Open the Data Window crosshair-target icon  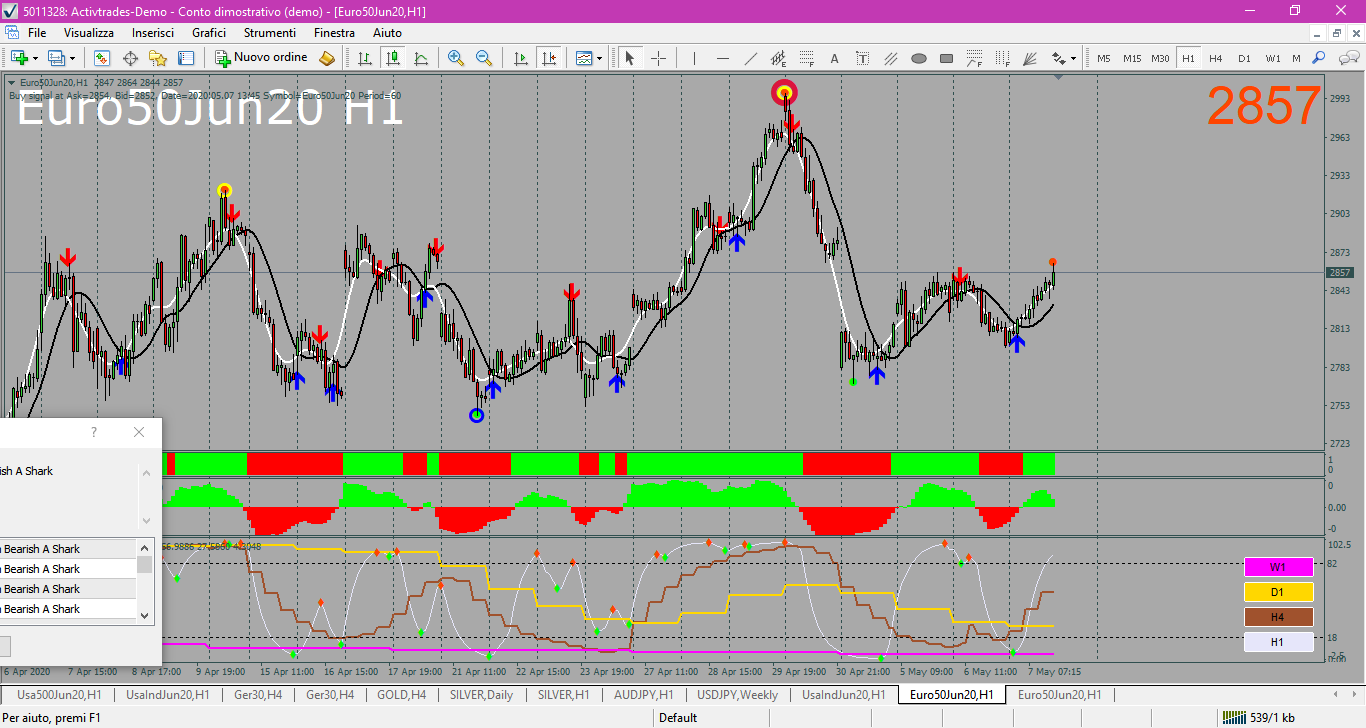[x=130, y=58]
